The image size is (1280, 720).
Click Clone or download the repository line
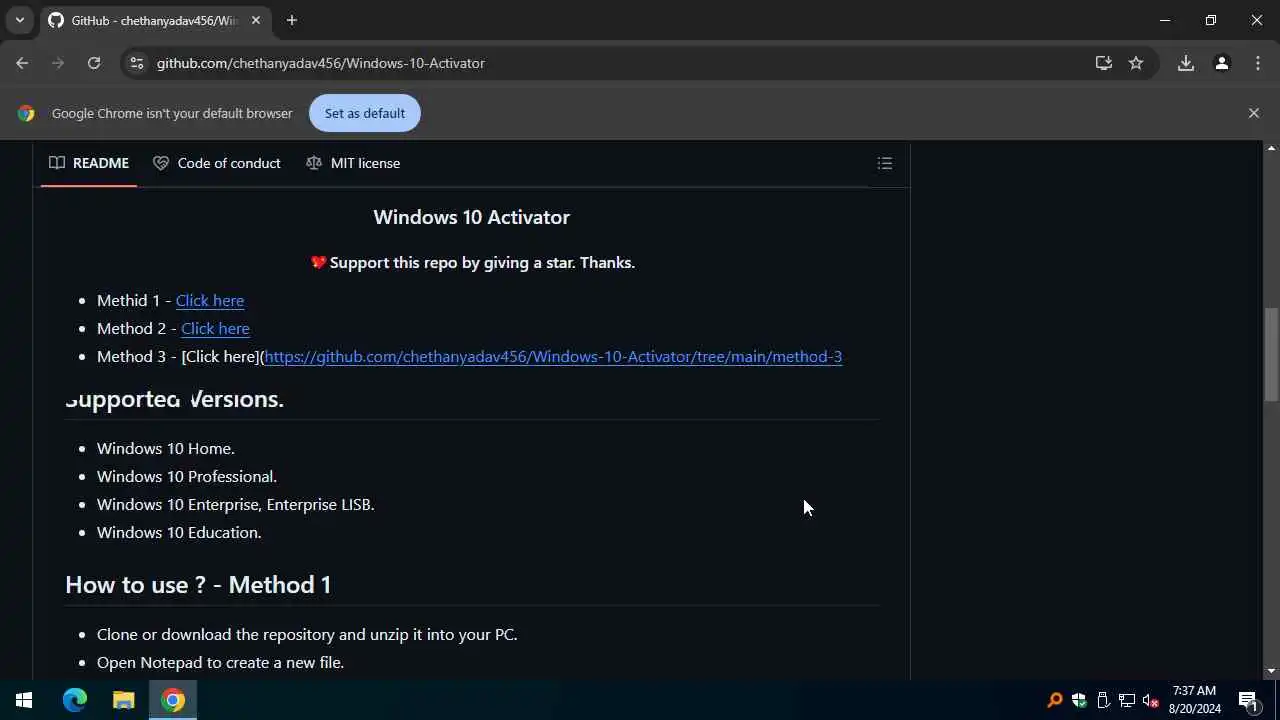(307, 634)
